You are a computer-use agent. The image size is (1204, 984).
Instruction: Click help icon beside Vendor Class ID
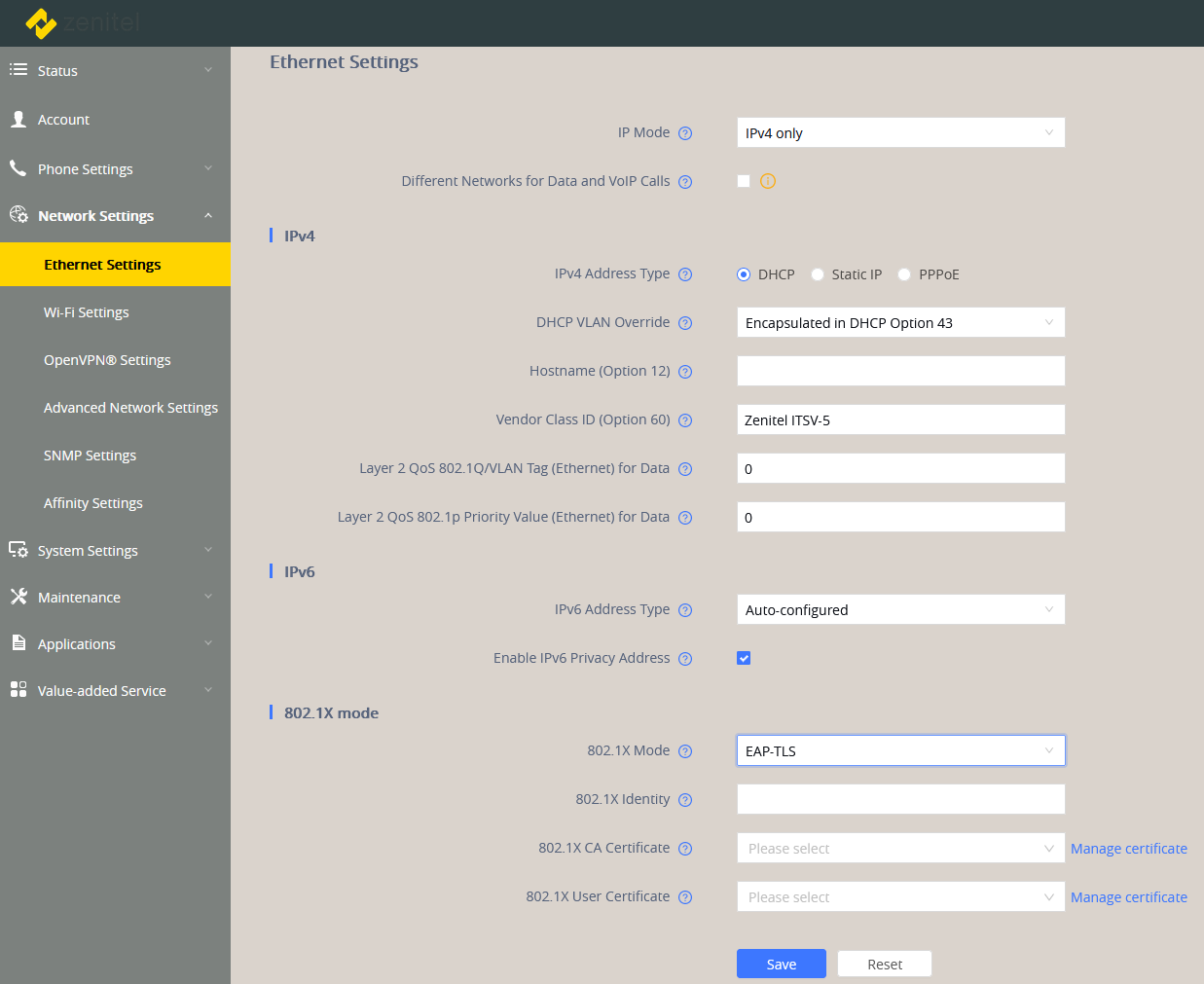coord(685,420)
